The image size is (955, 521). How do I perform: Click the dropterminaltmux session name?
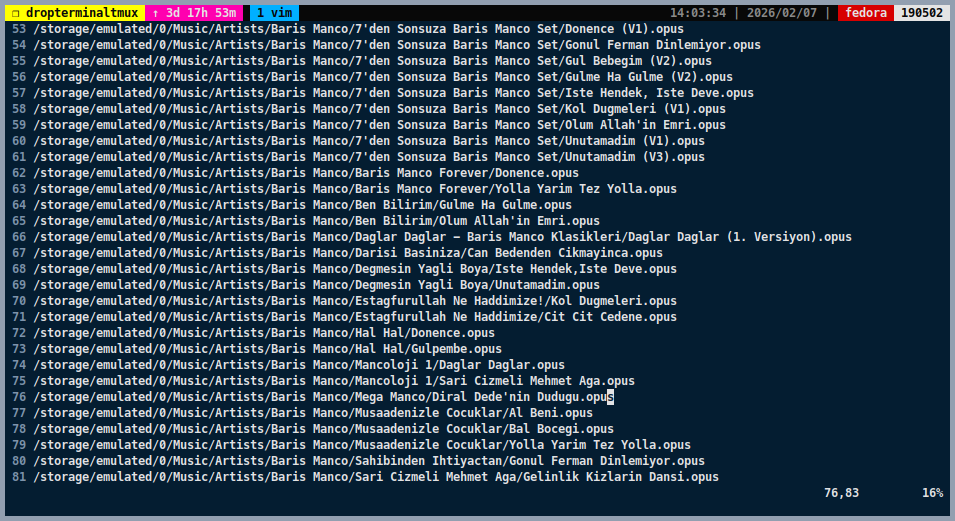[82, 13]
